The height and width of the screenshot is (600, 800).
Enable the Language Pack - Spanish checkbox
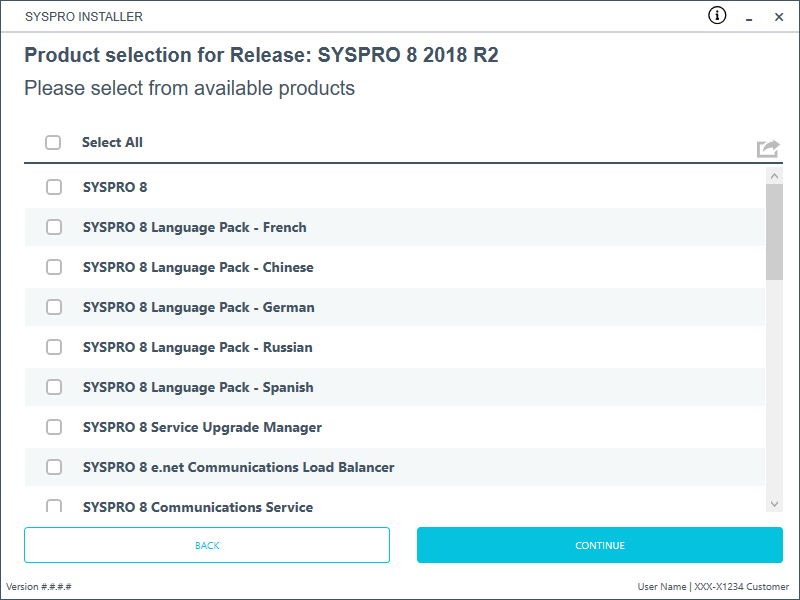pyautogui.click(x=54, y=387)
